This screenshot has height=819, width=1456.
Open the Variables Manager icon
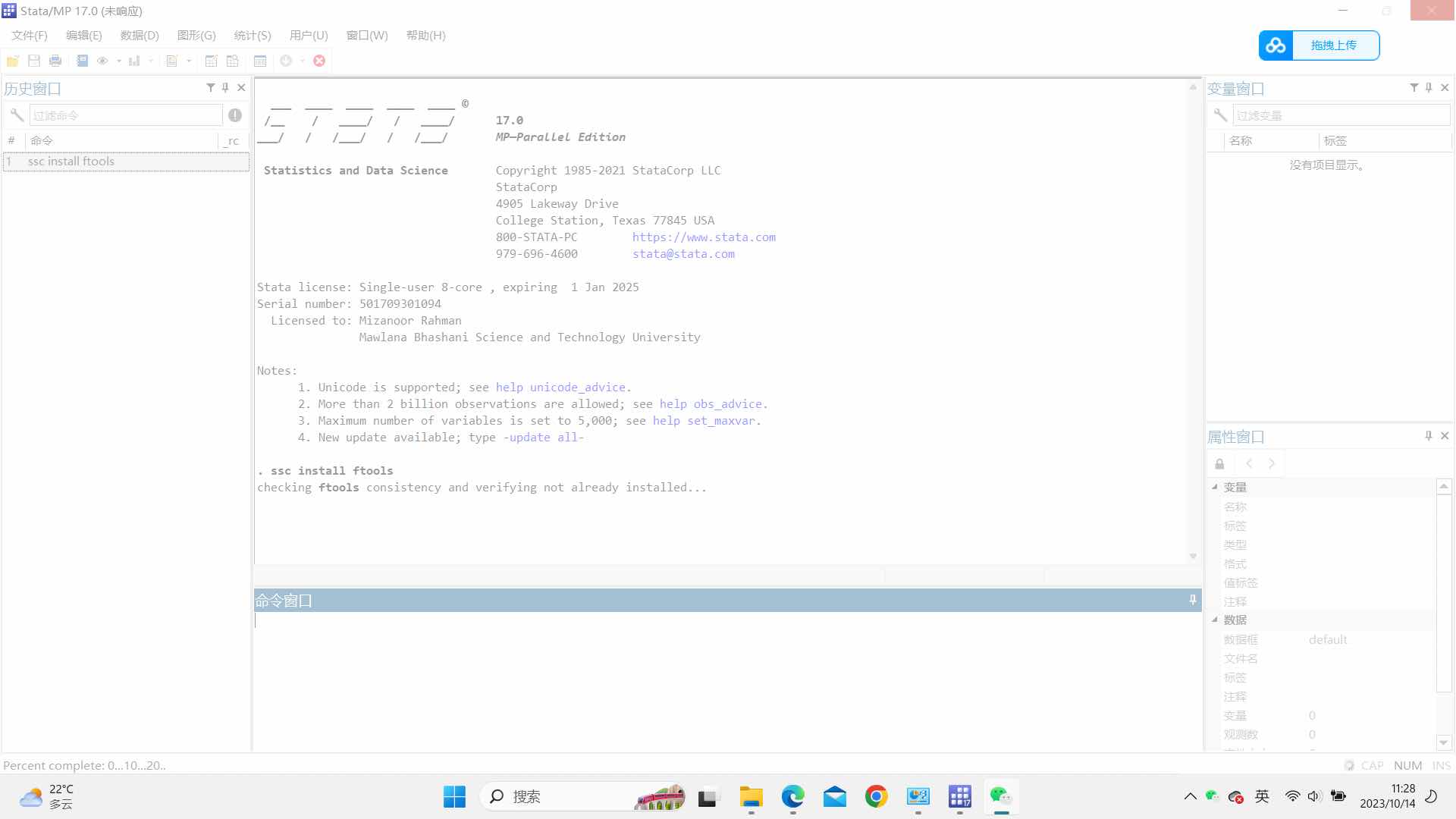point(260,61)
